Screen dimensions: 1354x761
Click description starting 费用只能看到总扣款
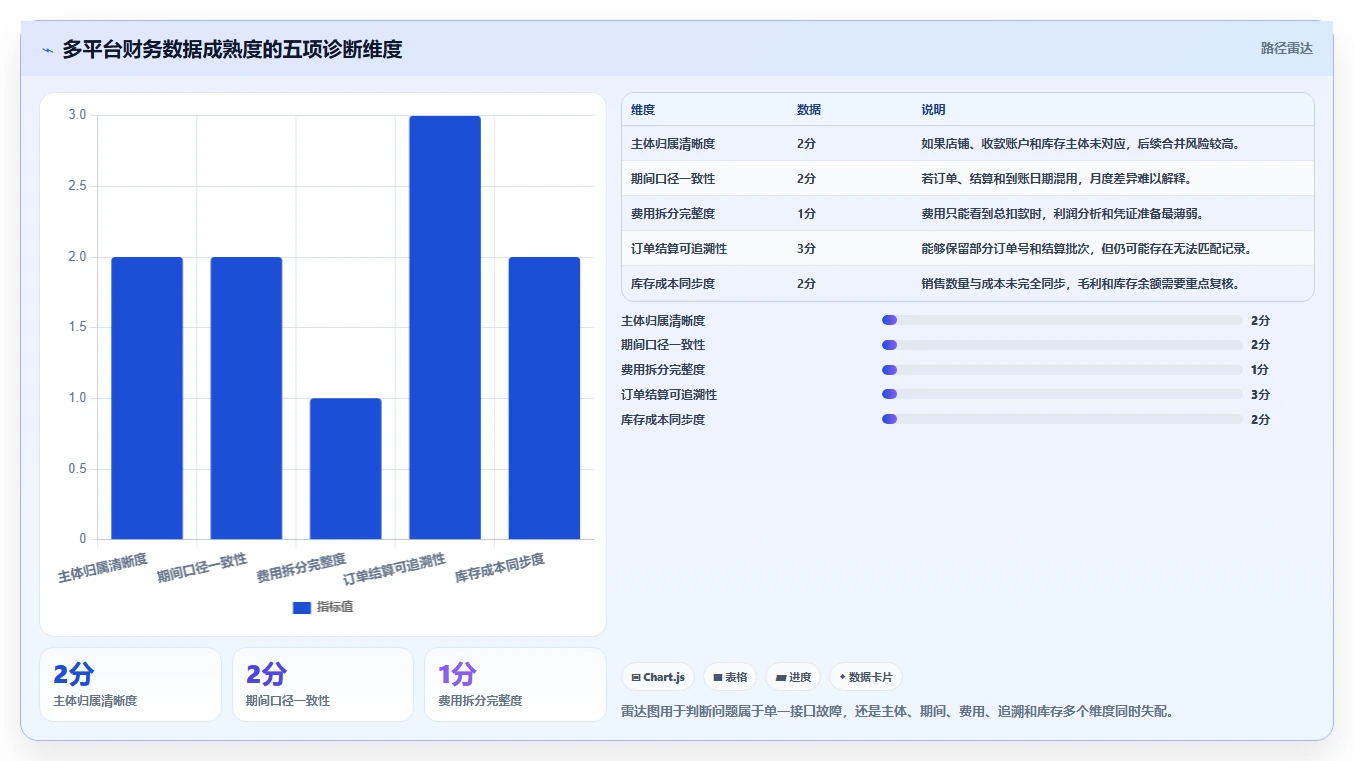coord(1062,214)
